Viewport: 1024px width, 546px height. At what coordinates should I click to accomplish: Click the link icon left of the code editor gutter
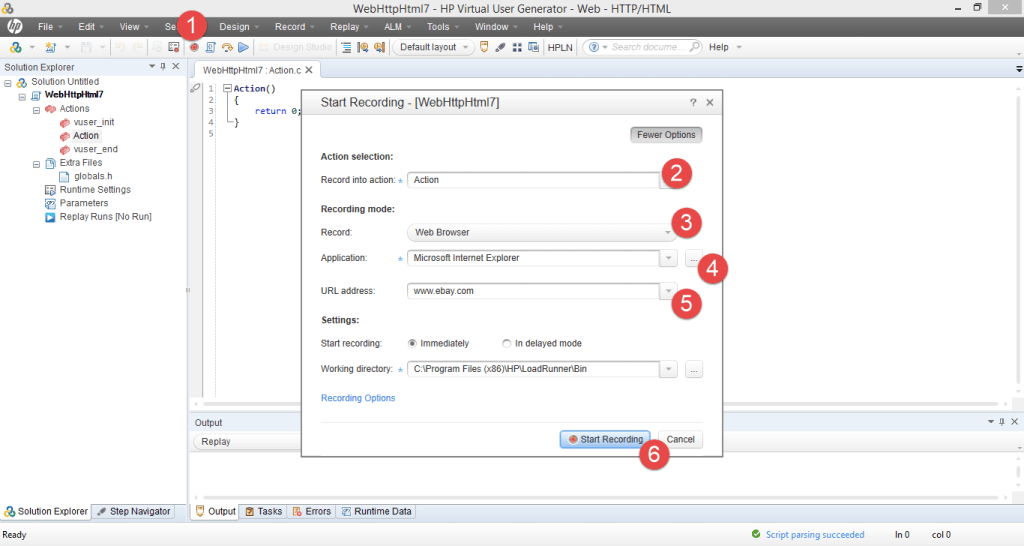195,88
